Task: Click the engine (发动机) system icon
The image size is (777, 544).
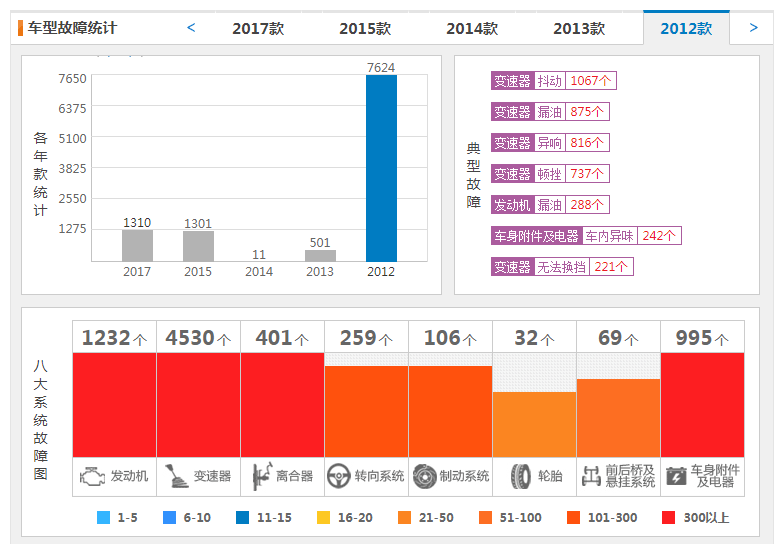Action: 93,476
